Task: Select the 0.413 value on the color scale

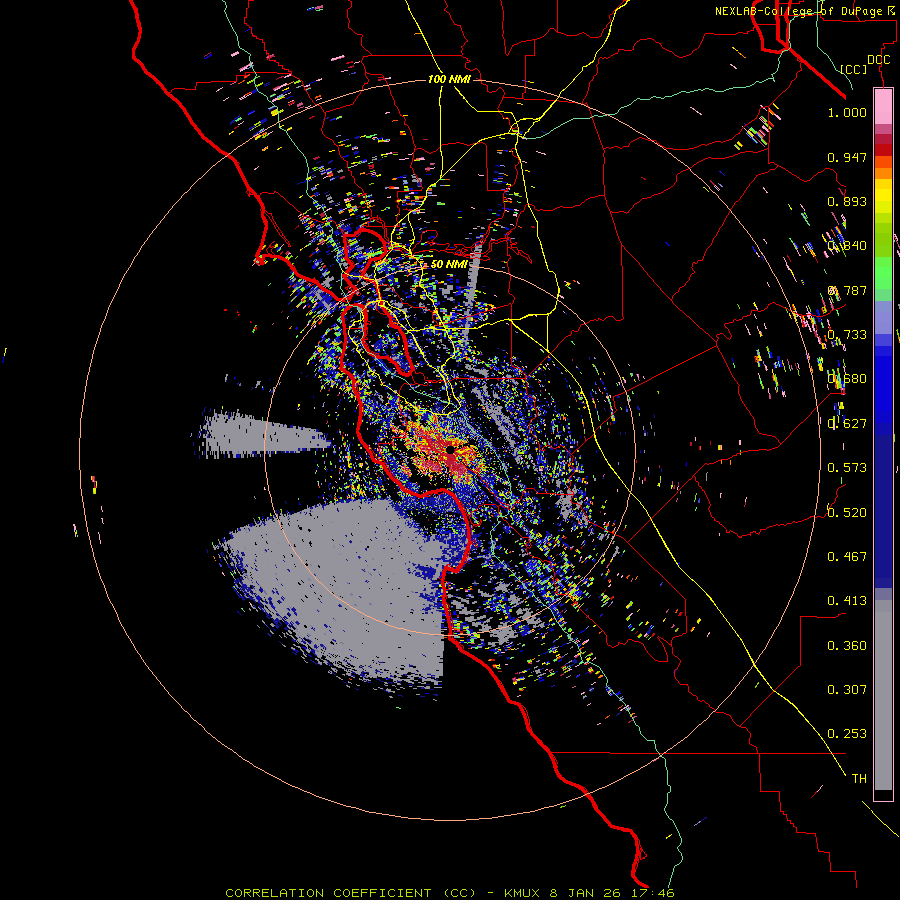Action: tap(847, 601)
